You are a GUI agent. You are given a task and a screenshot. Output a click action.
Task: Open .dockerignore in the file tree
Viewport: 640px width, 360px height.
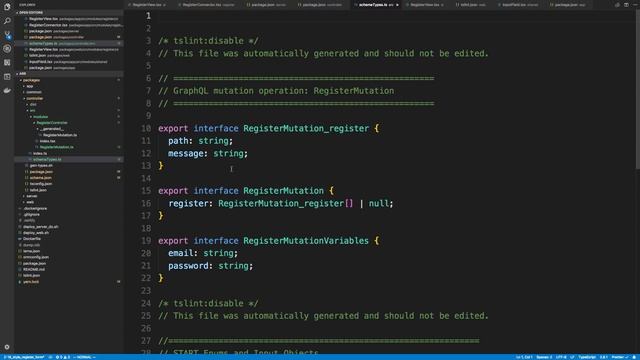[35, 208]
